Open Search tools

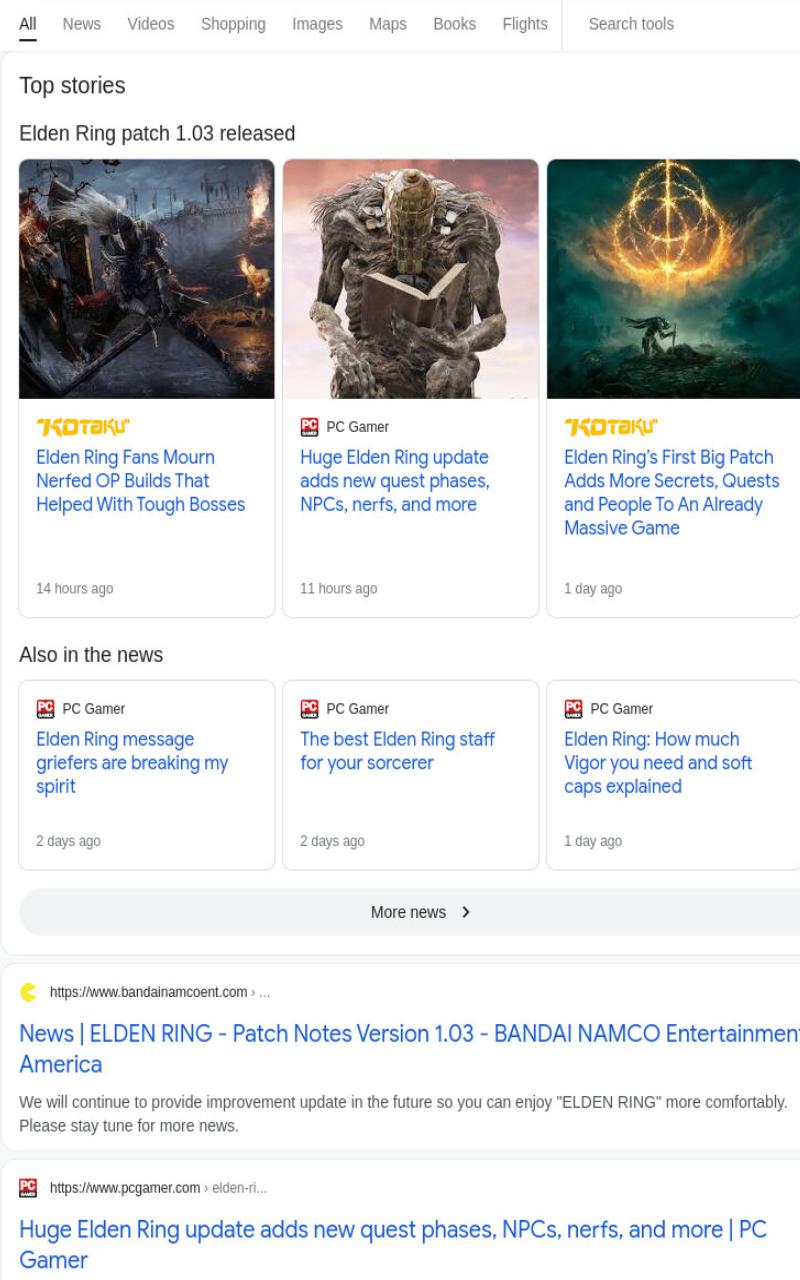[x=631, y=24]
